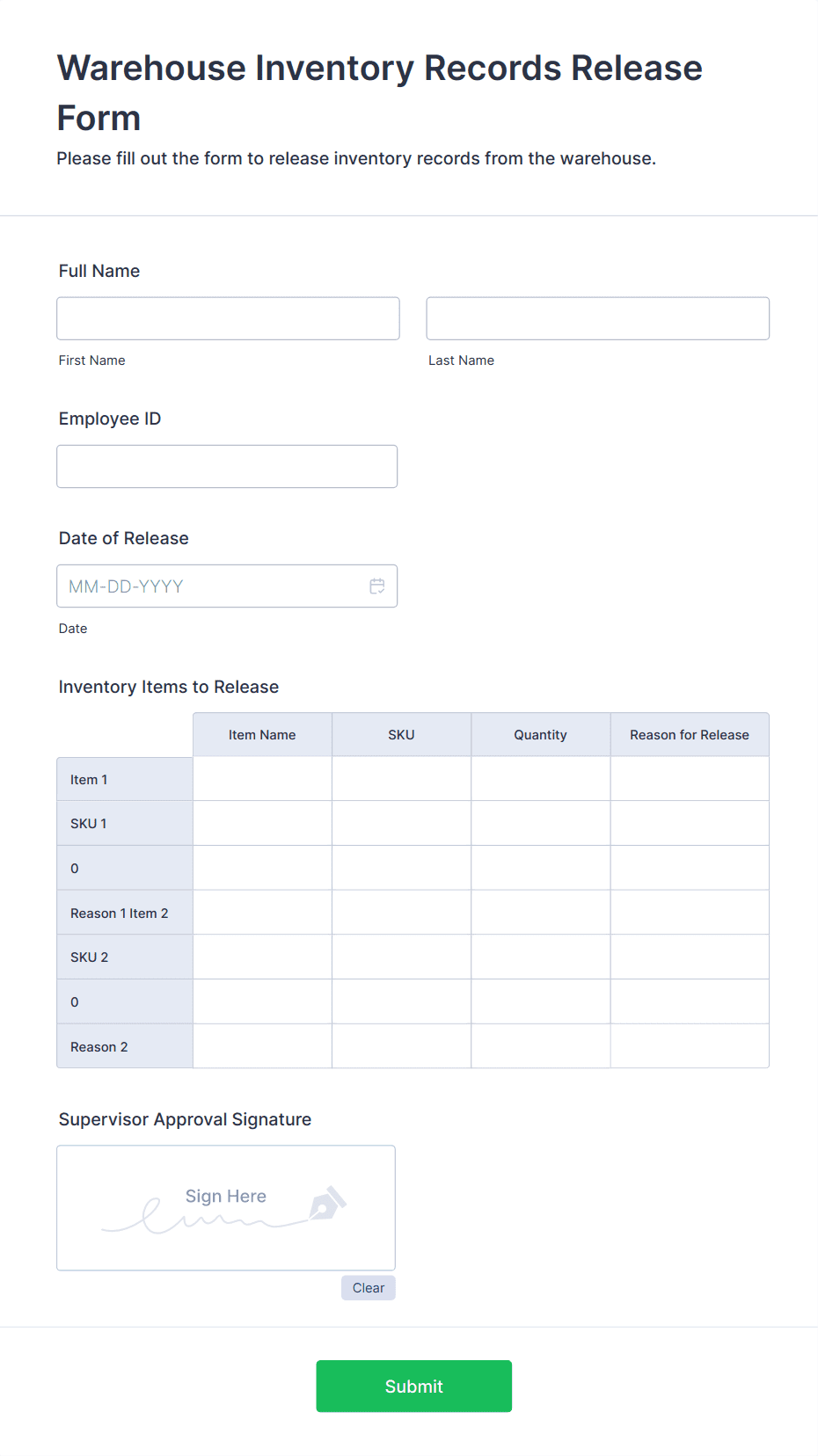Select the SKU 1 row label
Viewport: 818px width, 1456px height.
(124, 823)
